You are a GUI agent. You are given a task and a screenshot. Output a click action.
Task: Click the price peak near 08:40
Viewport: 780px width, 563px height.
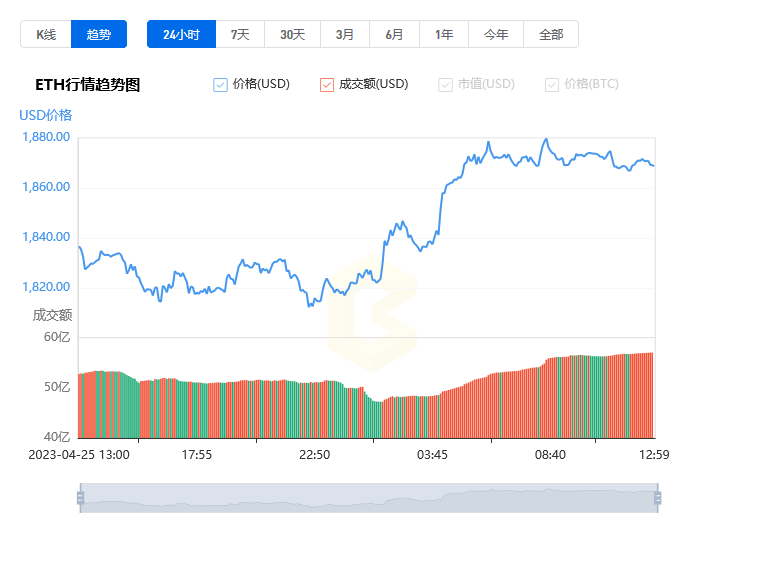[546, 139]
